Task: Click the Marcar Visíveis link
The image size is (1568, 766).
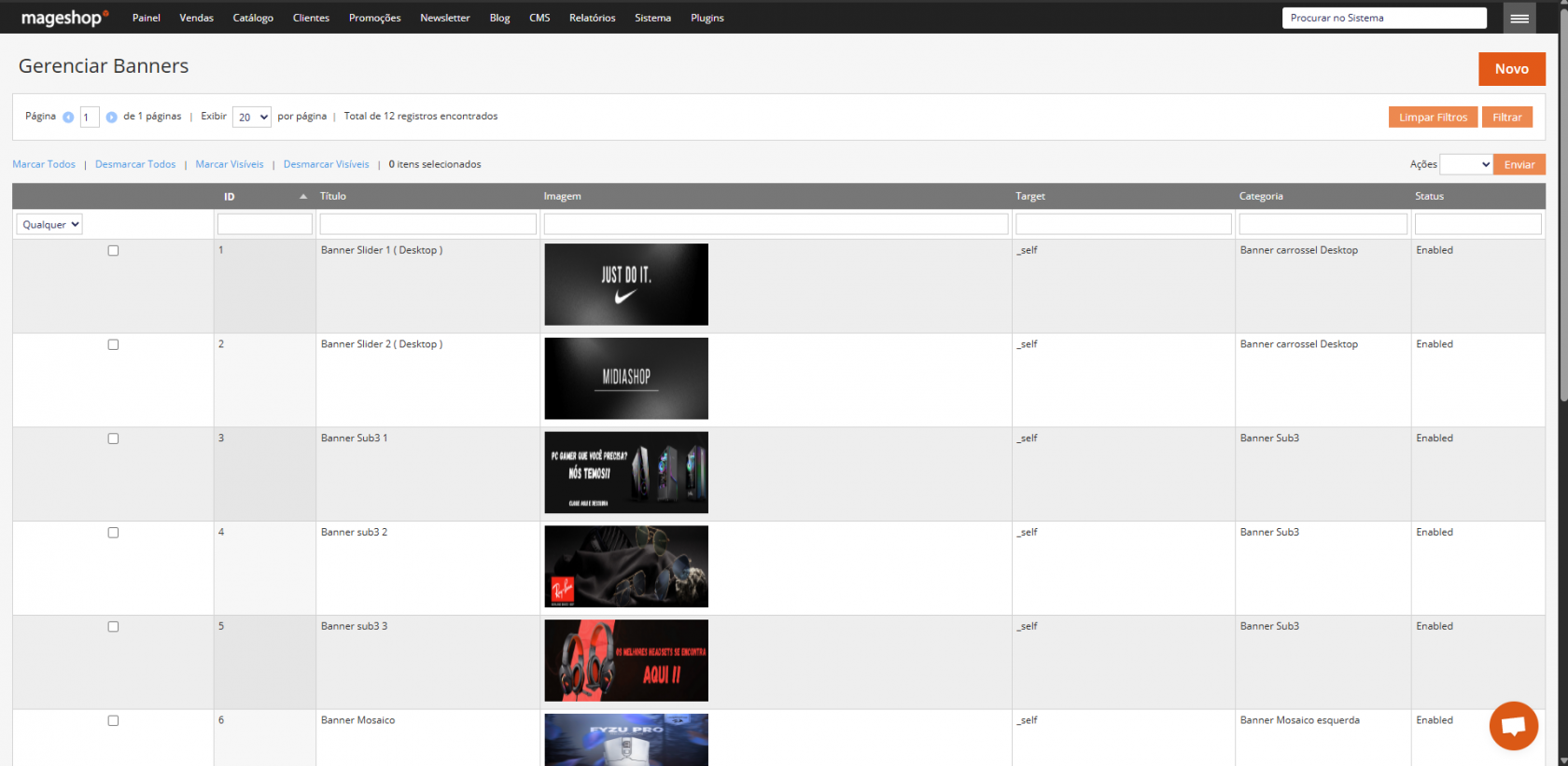Action: [230, 164]
